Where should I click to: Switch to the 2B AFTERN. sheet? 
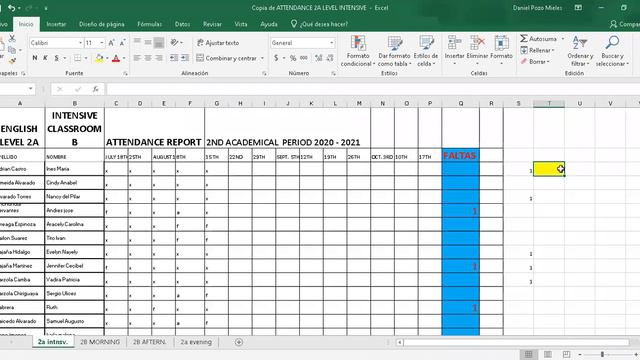click(x=149, y=342)
